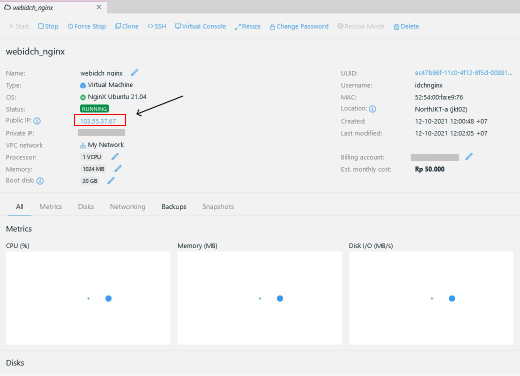Select the Rp 50.000 monthly cost
The height and width of the screenshot is (376, 520).
(429, 169)
